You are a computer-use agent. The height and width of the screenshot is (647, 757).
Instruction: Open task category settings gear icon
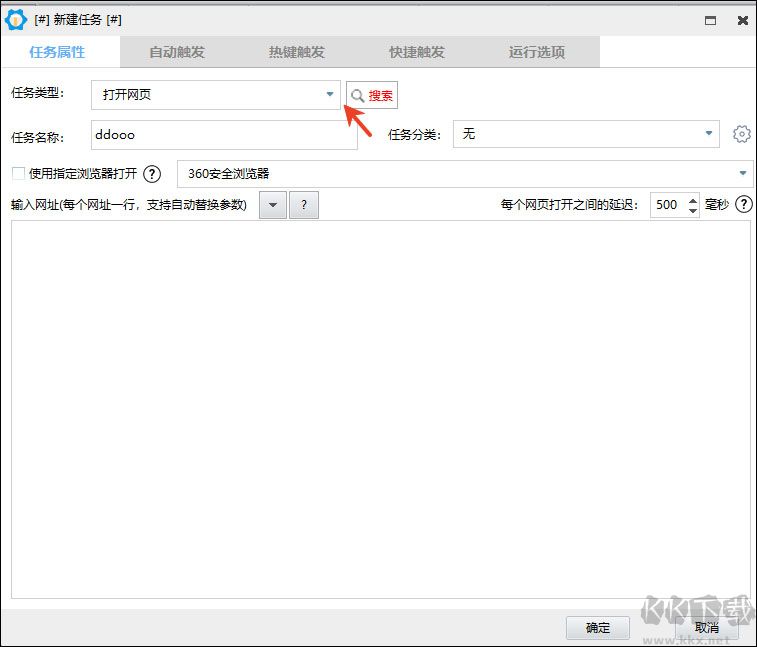click(x=741, y=134)
